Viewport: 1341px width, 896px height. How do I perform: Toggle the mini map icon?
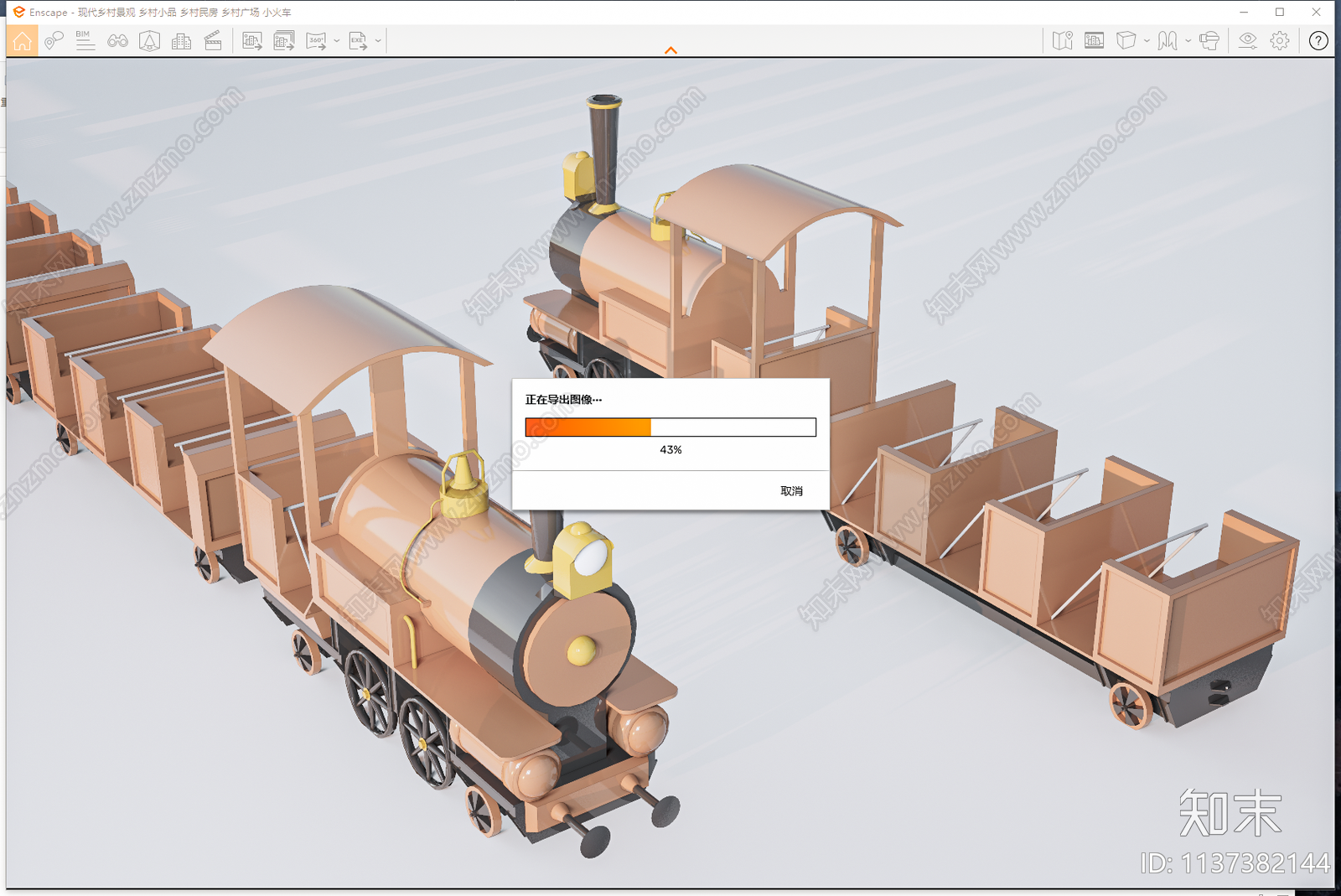pyautogui.click(x=1062, y=40)
